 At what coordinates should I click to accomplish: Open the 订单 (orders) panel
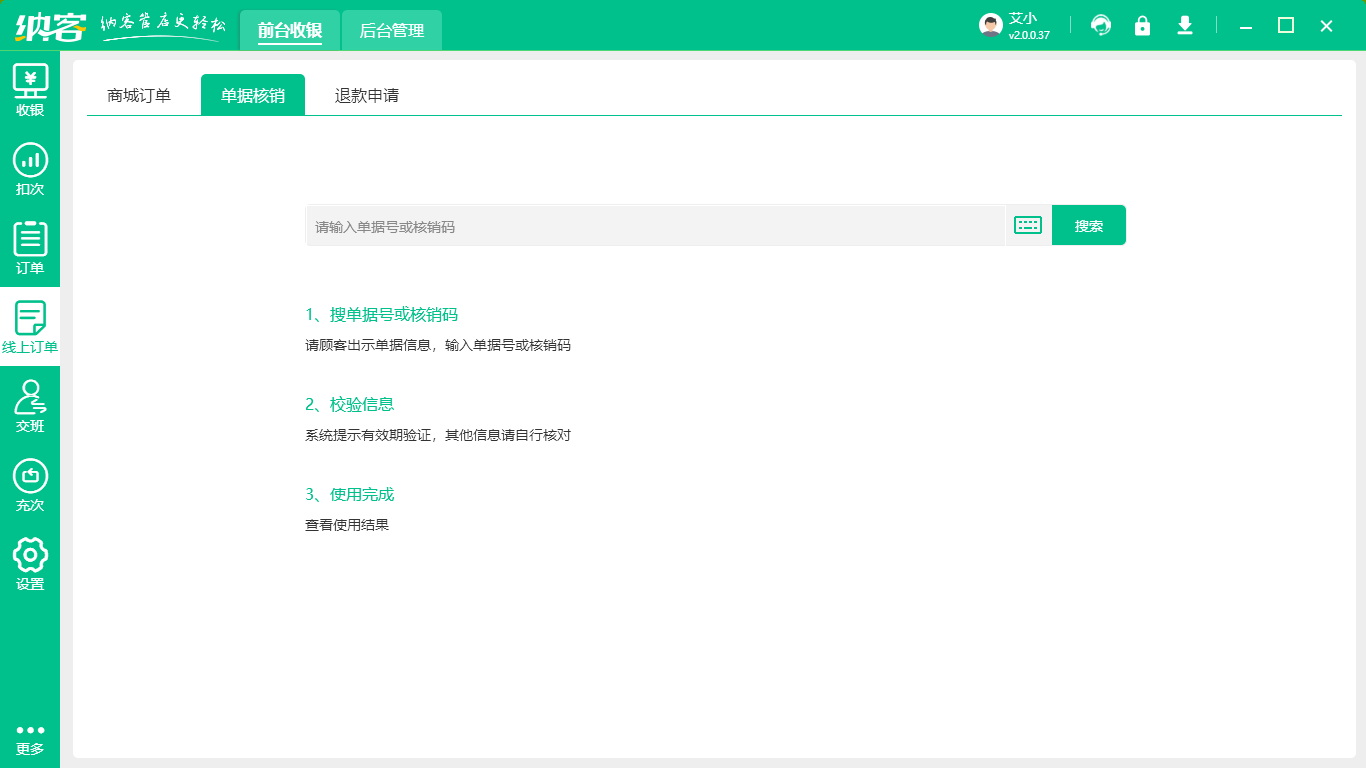30,248
